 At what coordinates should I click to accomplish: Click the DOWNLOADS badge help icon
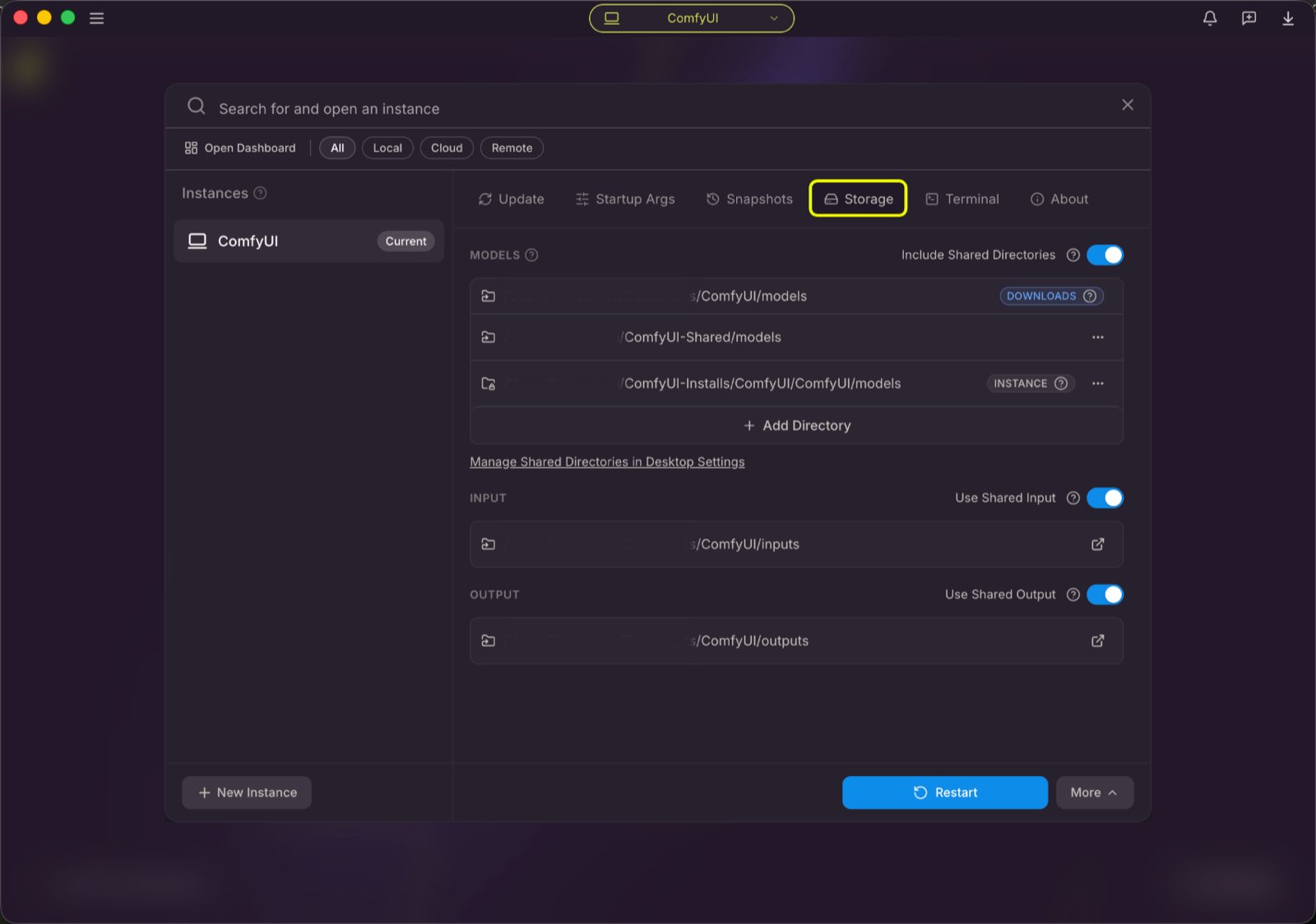(1090, 296)
